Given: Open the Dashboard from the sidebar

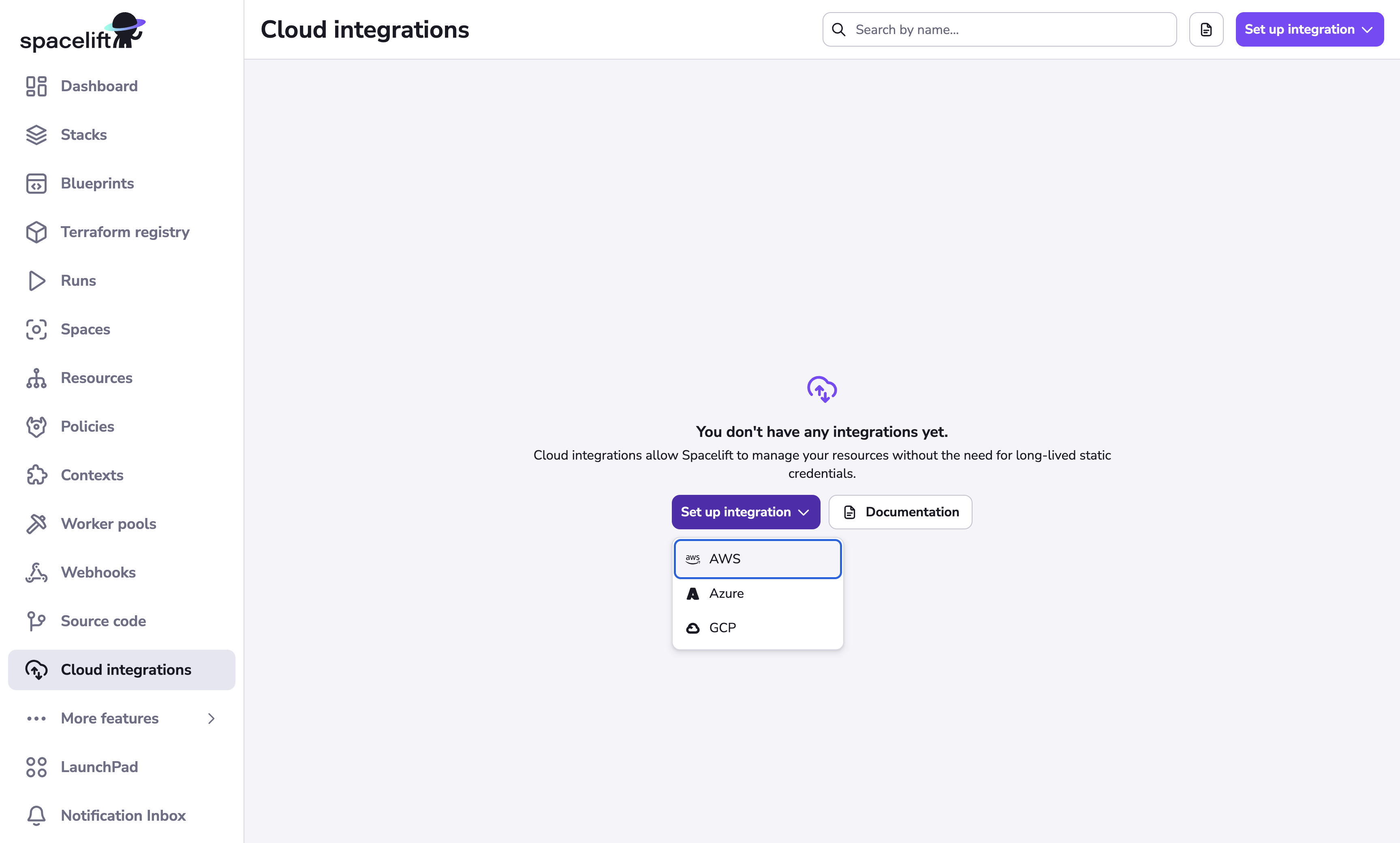Looking at the screenshot, I should 99,86.
